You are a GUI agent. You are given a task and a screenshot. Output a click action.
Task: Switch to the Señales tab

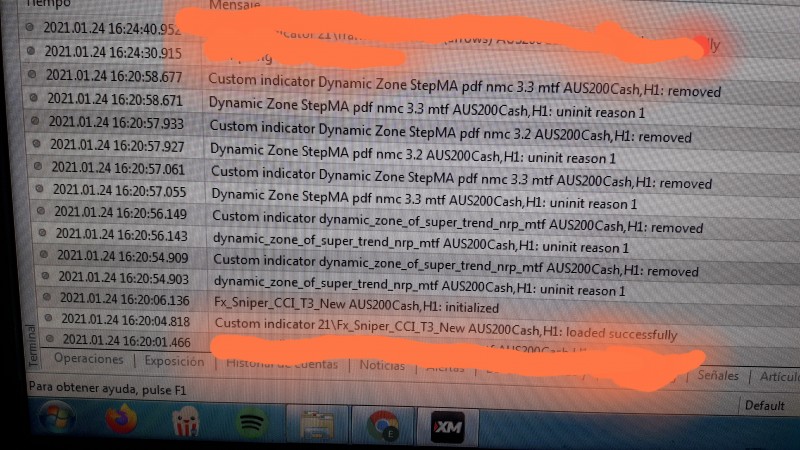coord(718,376)
